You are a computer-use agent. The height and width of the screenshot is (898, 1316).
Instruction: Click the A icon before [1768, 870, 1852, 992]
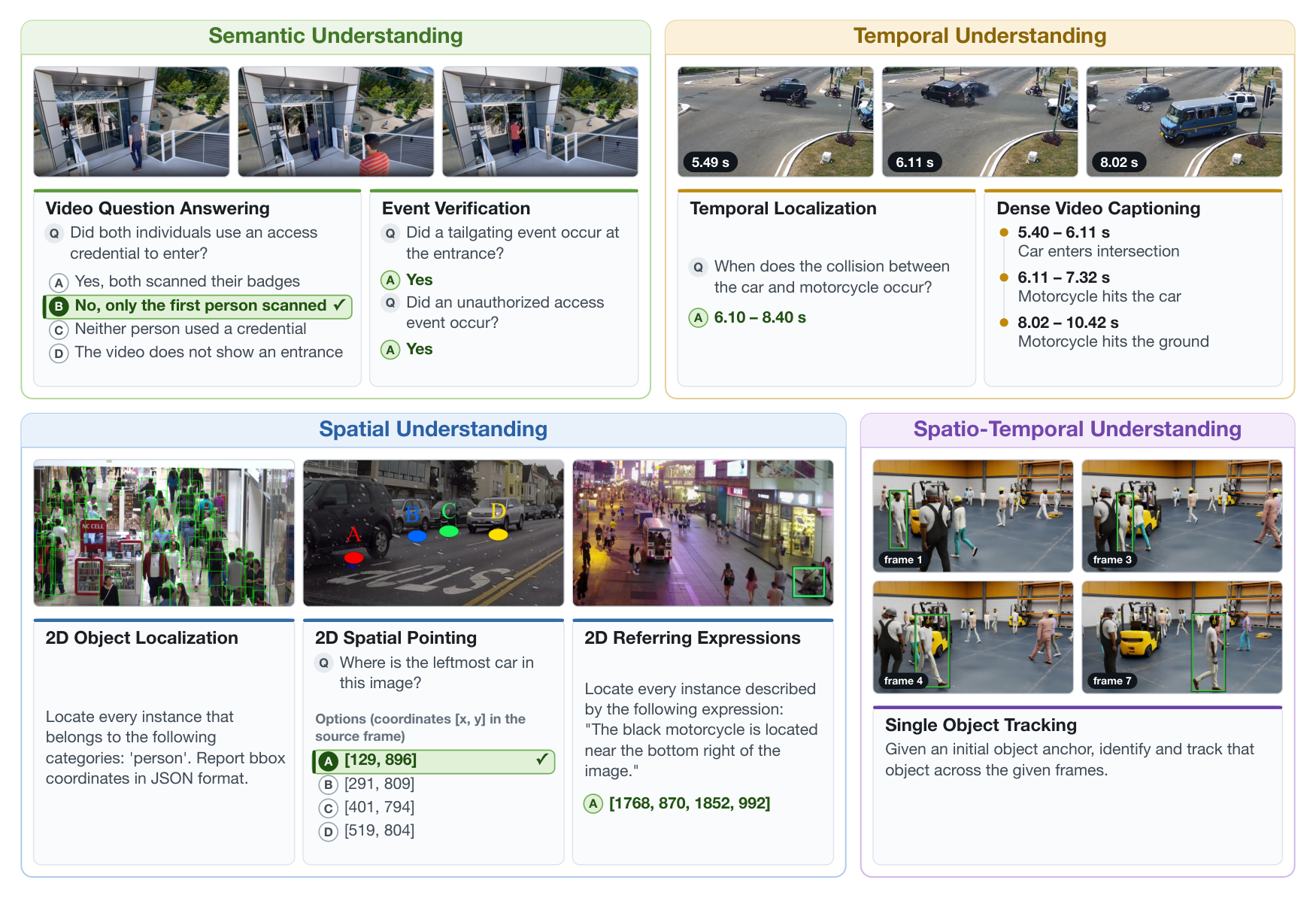click(593, 804)
